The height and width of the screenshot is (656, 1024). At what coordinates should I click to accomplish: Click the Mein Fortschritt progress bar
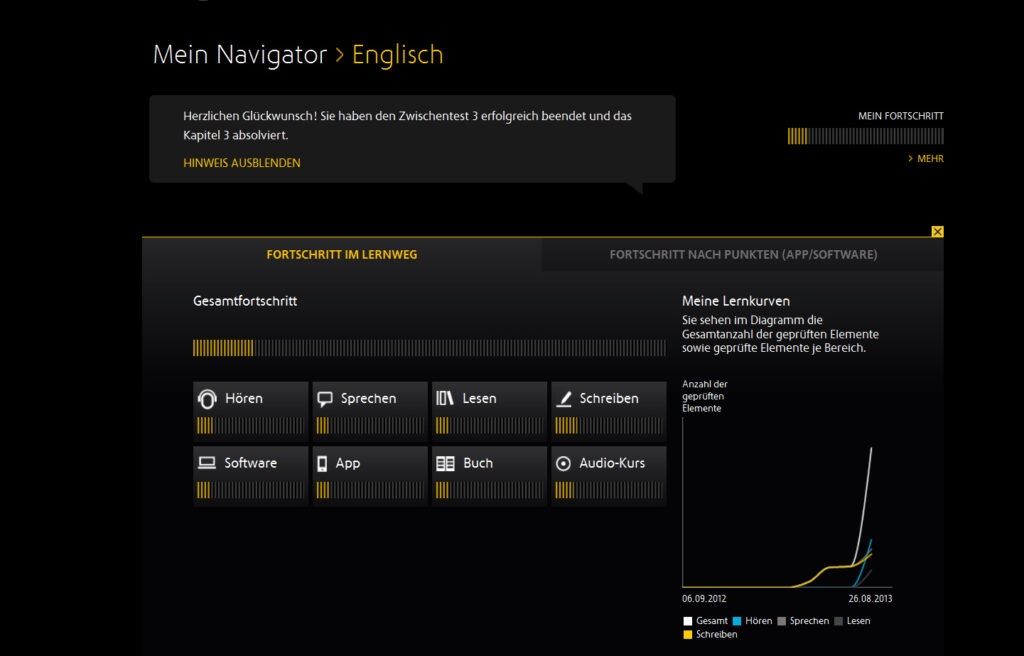(x=865, y=136)
